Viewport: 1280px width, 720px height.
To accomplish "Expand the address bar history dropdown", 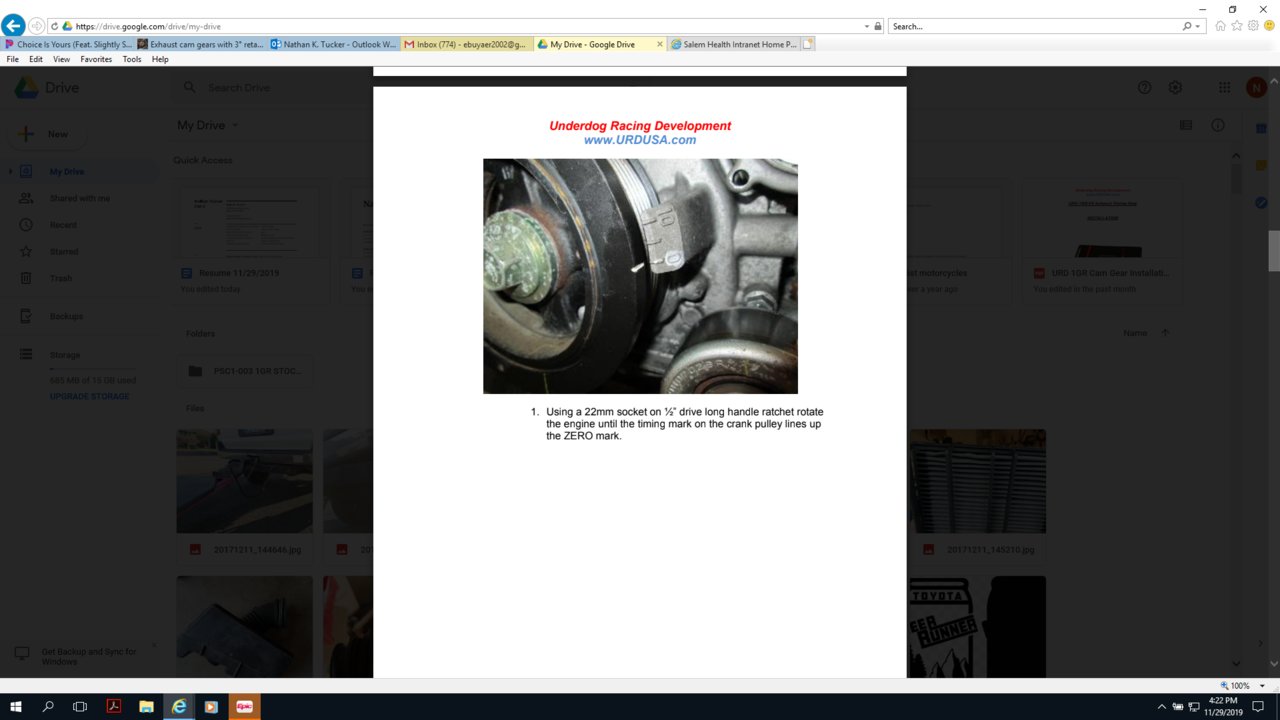I will [x=866, y=26].
